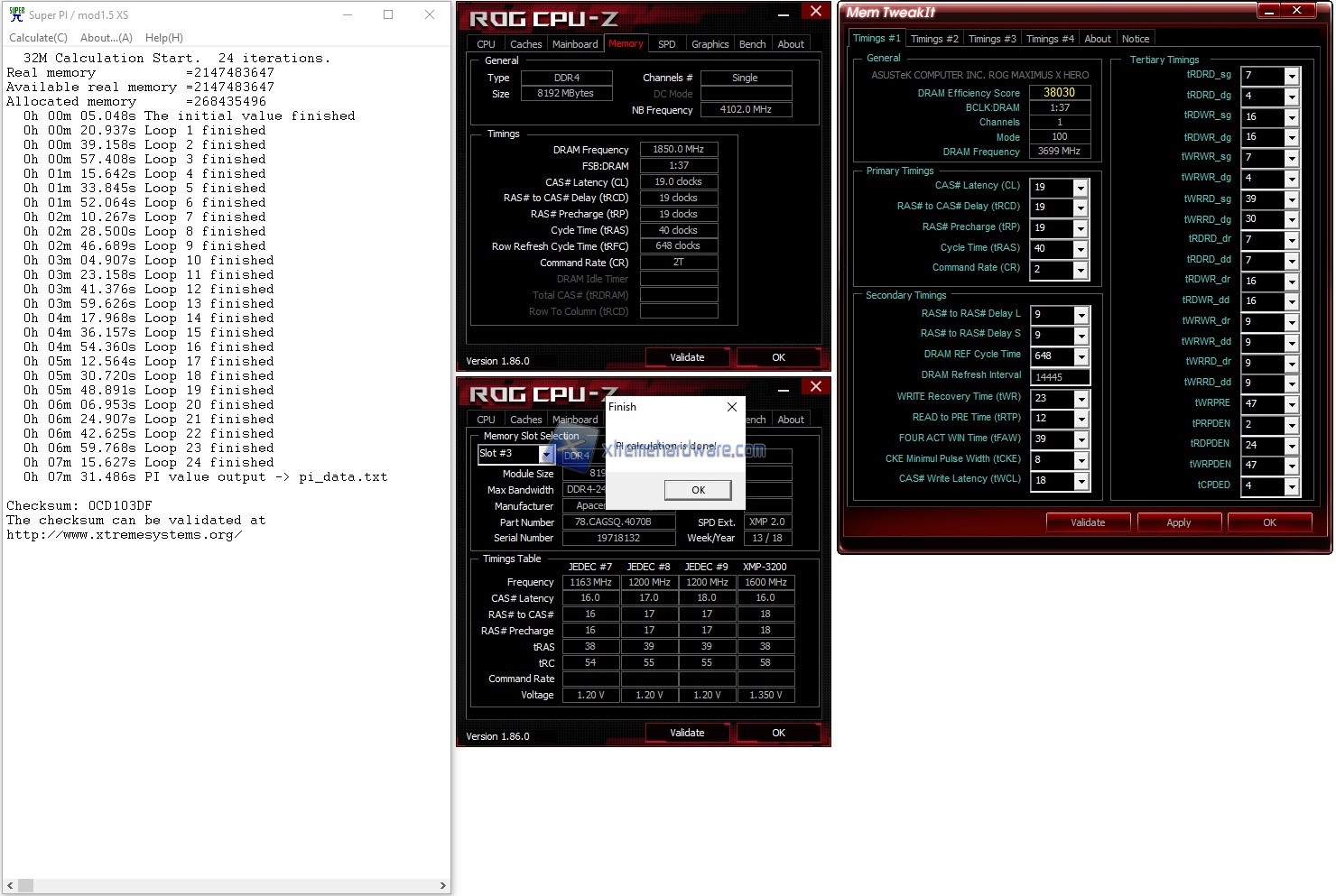Switch to the Timings #2 tab

(934, 39)
